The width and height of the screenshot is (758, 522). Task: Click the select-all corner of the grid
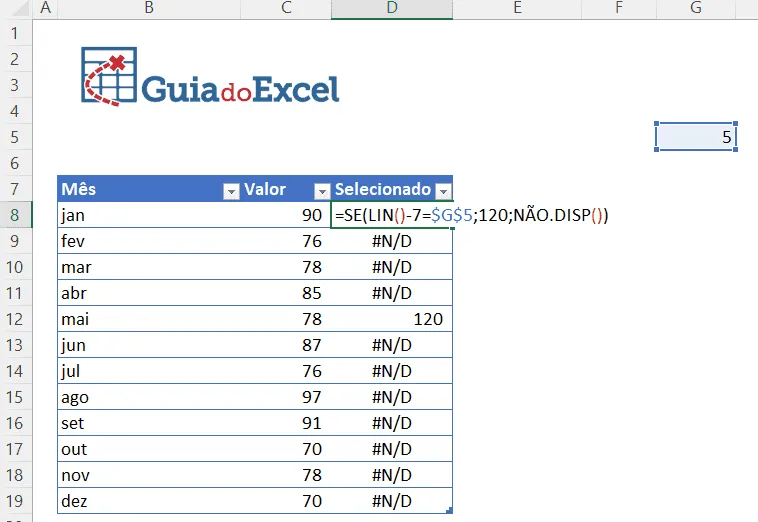(18, 8)
